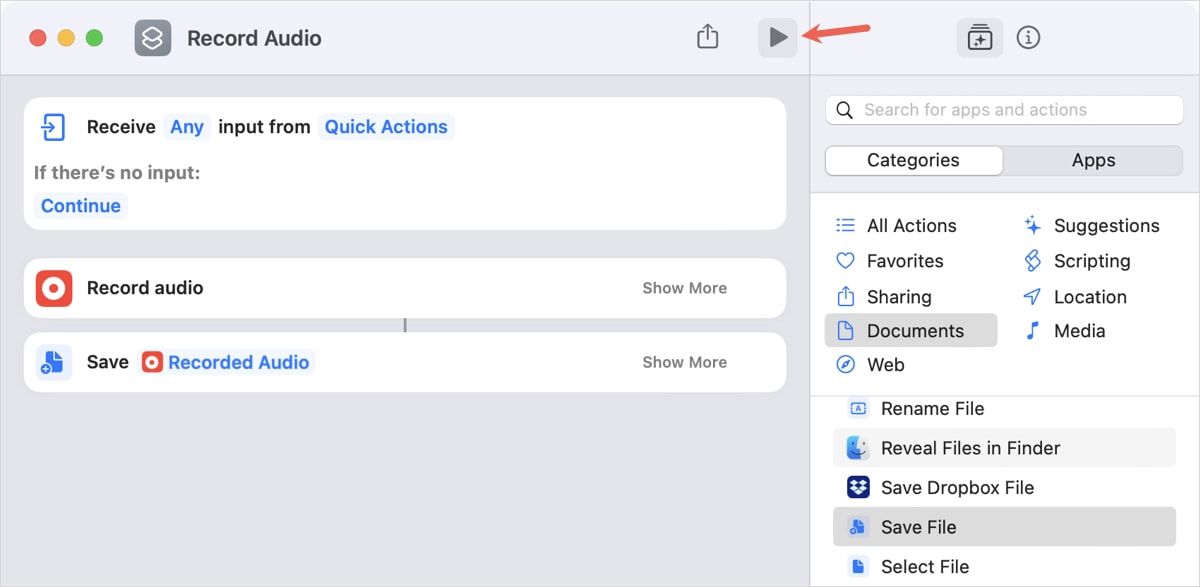The width and height of the screenshot is (1200, 587).
Task: Select the Favorites category
Action: (x=905, y=260)
